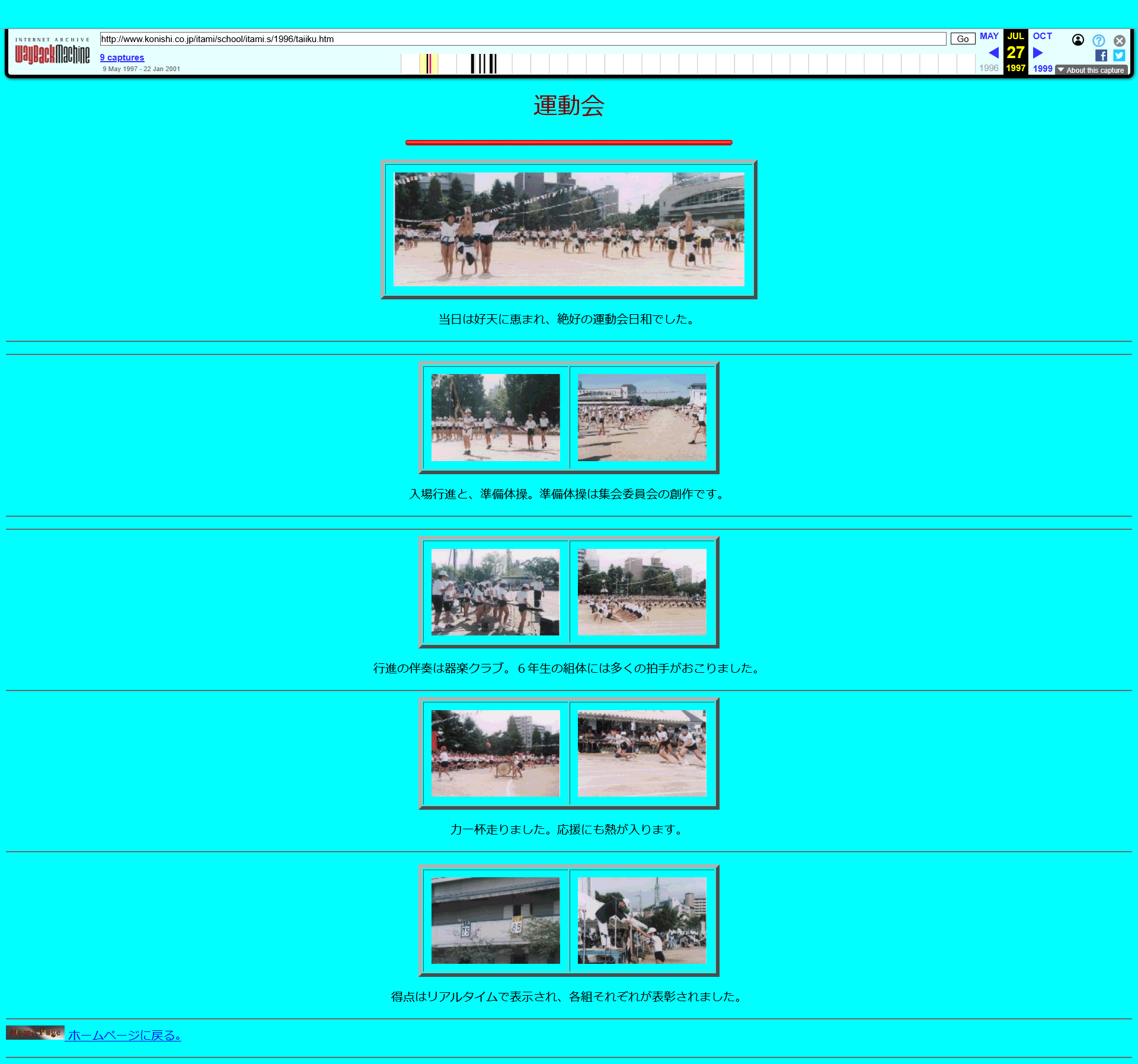Jump to OCT capture month
The width and height of the screenshot is (1138, 1064).
1042,36
